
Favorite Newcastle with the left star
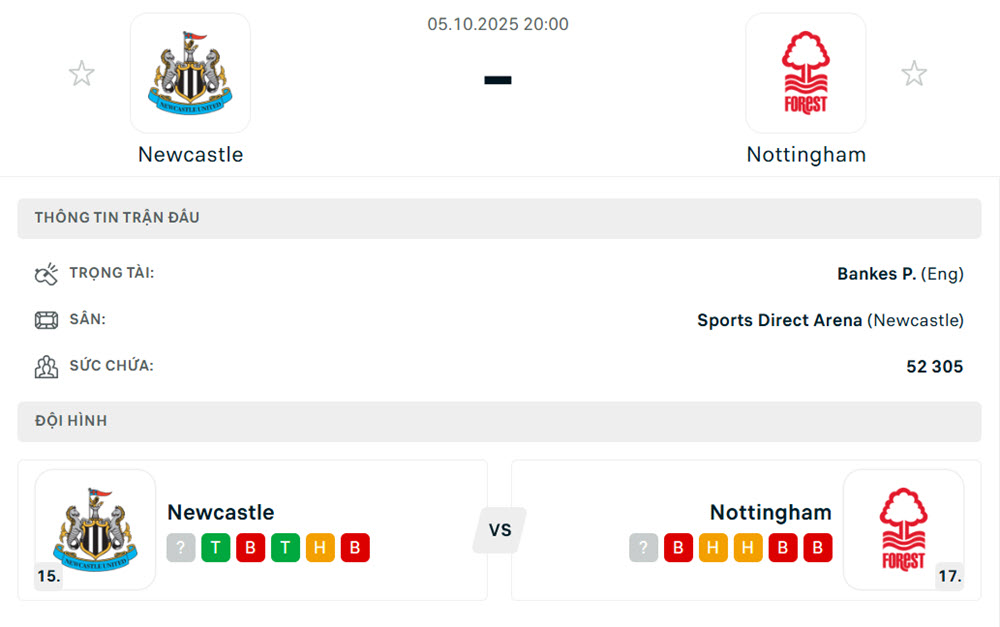(x=81, y=73)
